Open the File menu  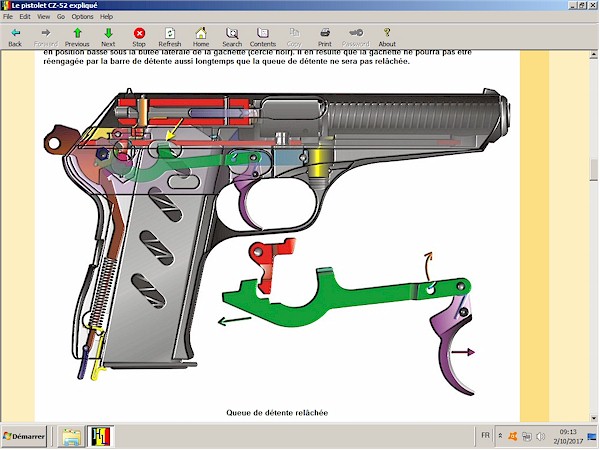[8, 16]
